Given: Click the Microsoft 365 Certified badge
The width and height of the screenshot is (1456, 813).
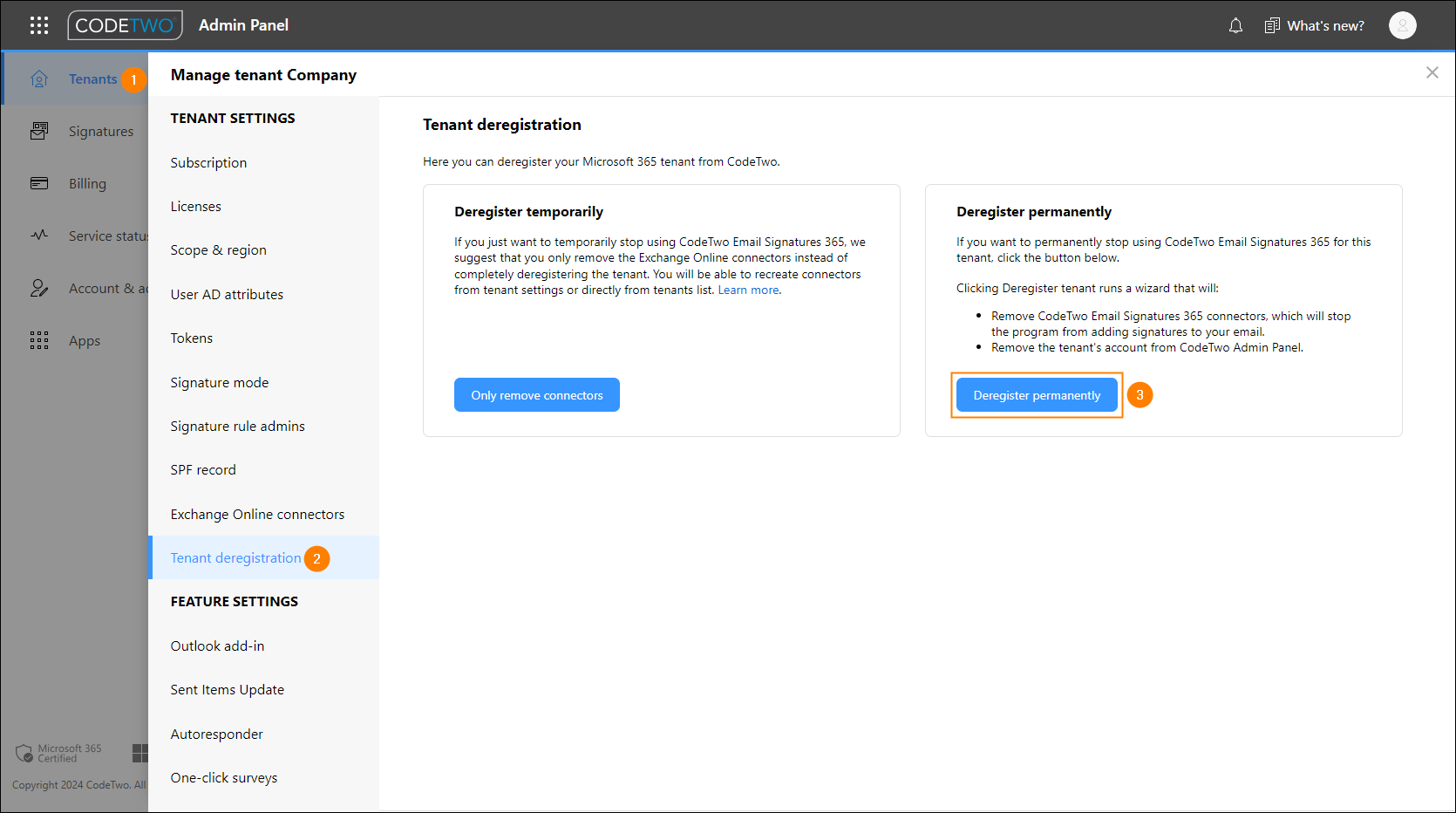Looking at the screenshot, I should 58,753.
